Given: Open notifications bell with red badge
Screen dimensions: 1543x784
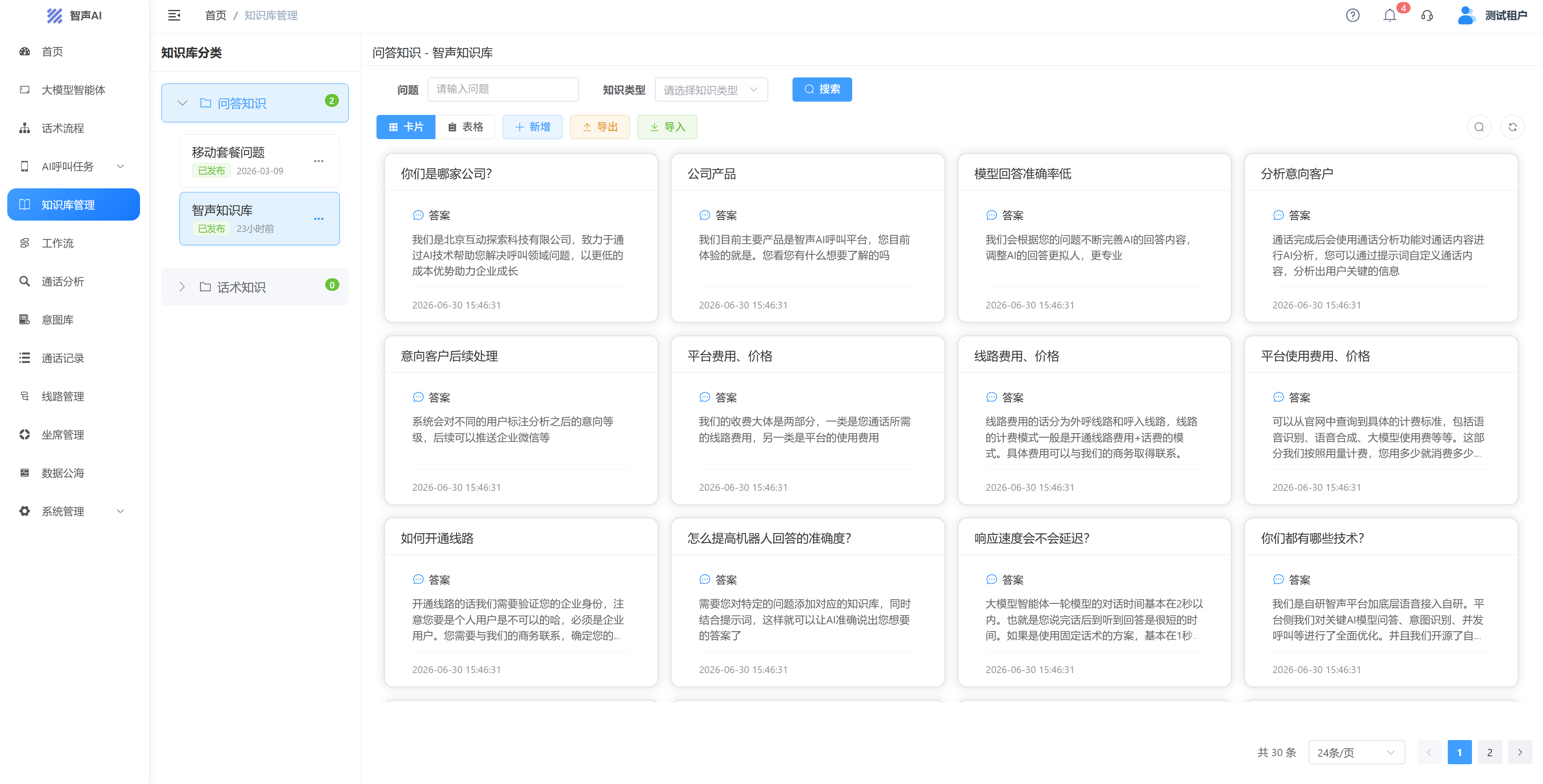Looking at the screenshot, I should pos(1390,16).
